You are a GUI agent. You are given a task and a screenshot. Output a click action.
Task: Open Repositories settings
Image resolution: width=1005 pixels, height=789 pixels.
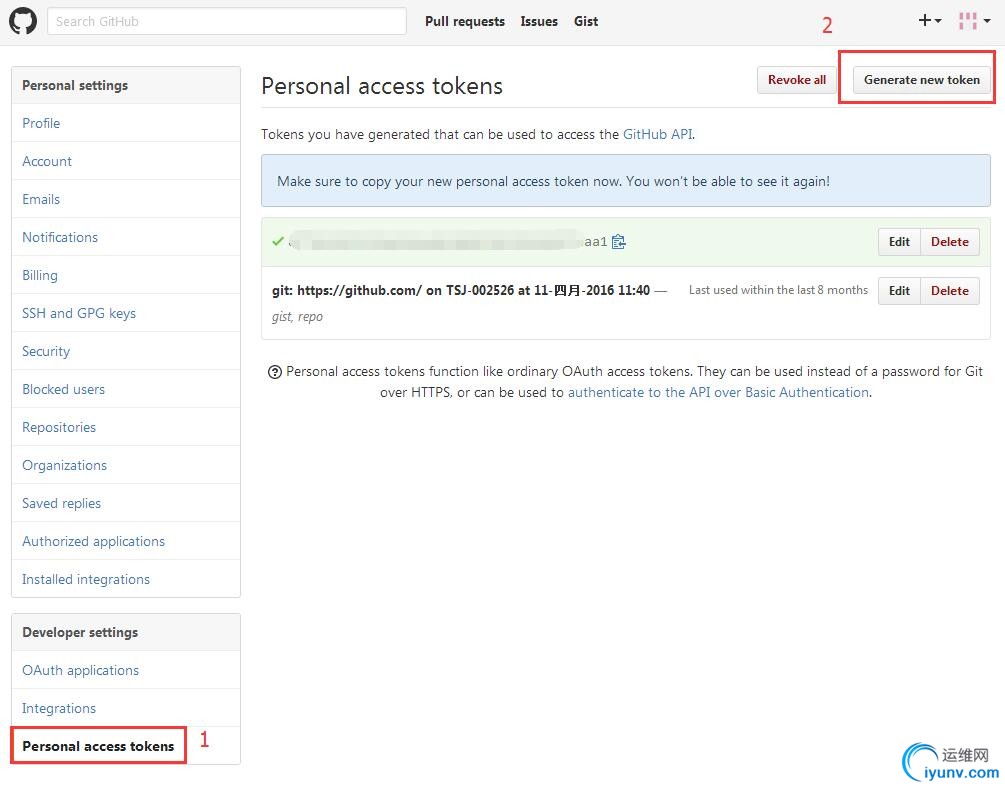pos(126,427)
